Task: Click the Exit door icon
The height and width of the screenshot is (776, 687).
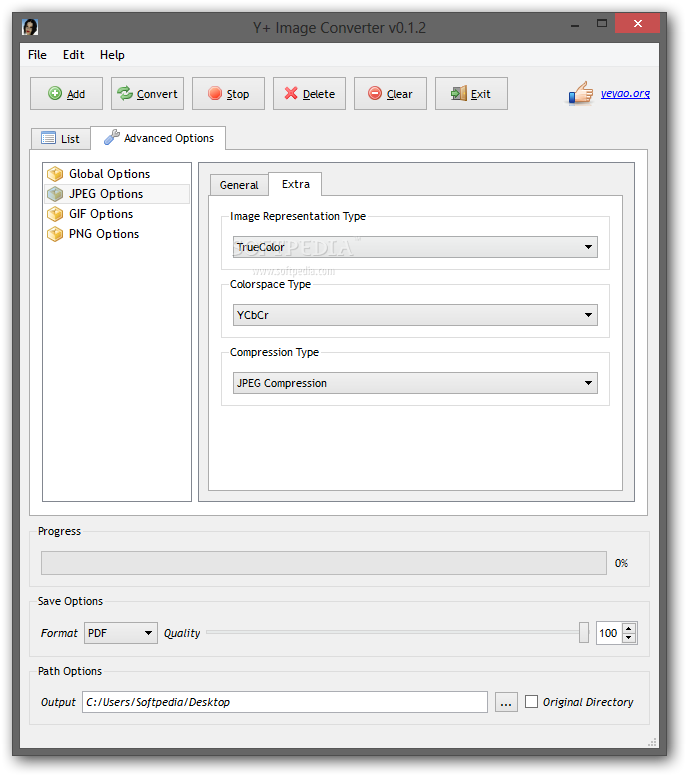Action: point(459,93)
